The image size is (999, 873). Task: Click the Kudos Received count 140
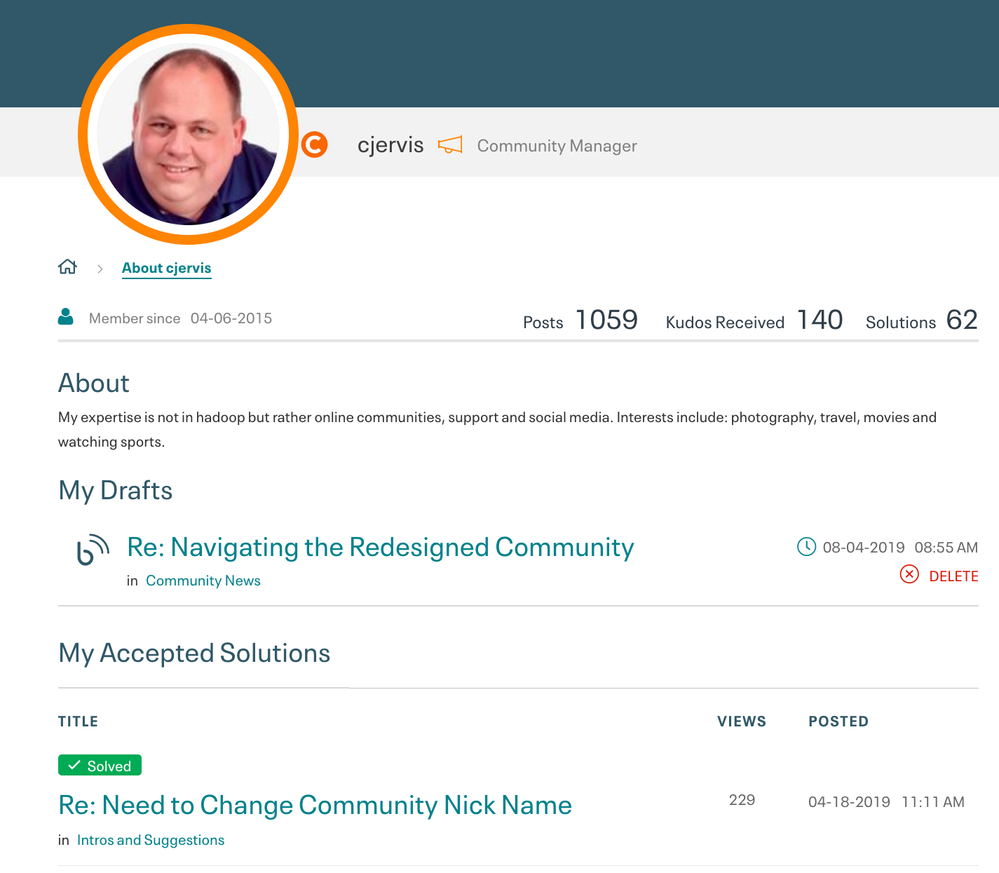(x=819, y=320)
